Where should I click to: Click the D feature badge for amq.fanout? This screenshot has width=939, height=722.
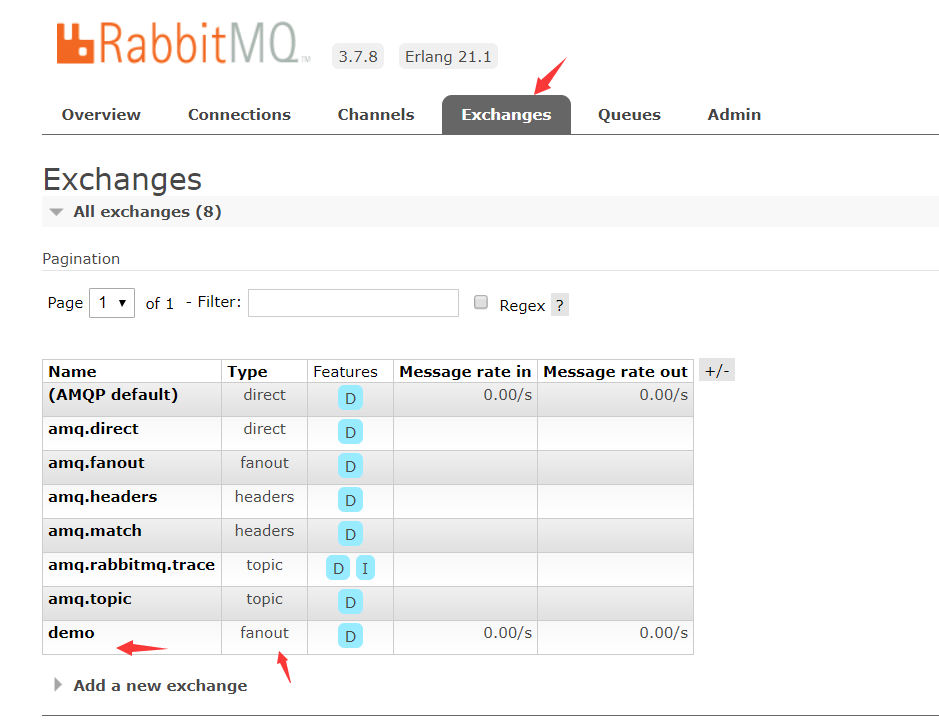(350, 466)
